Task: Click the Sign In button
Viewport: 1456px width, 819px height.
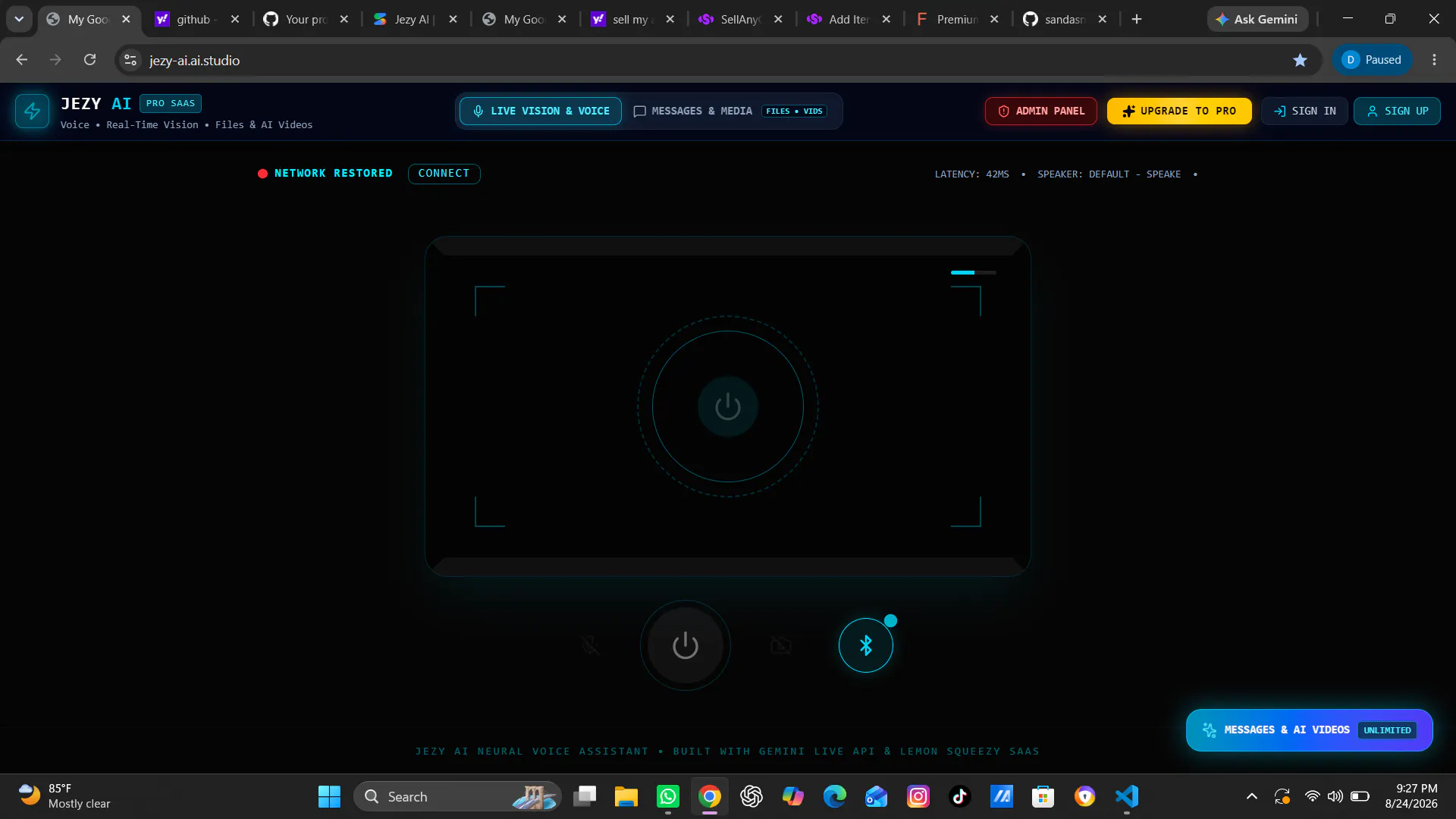Action: pyautogui.click(x=1304, y=111)
